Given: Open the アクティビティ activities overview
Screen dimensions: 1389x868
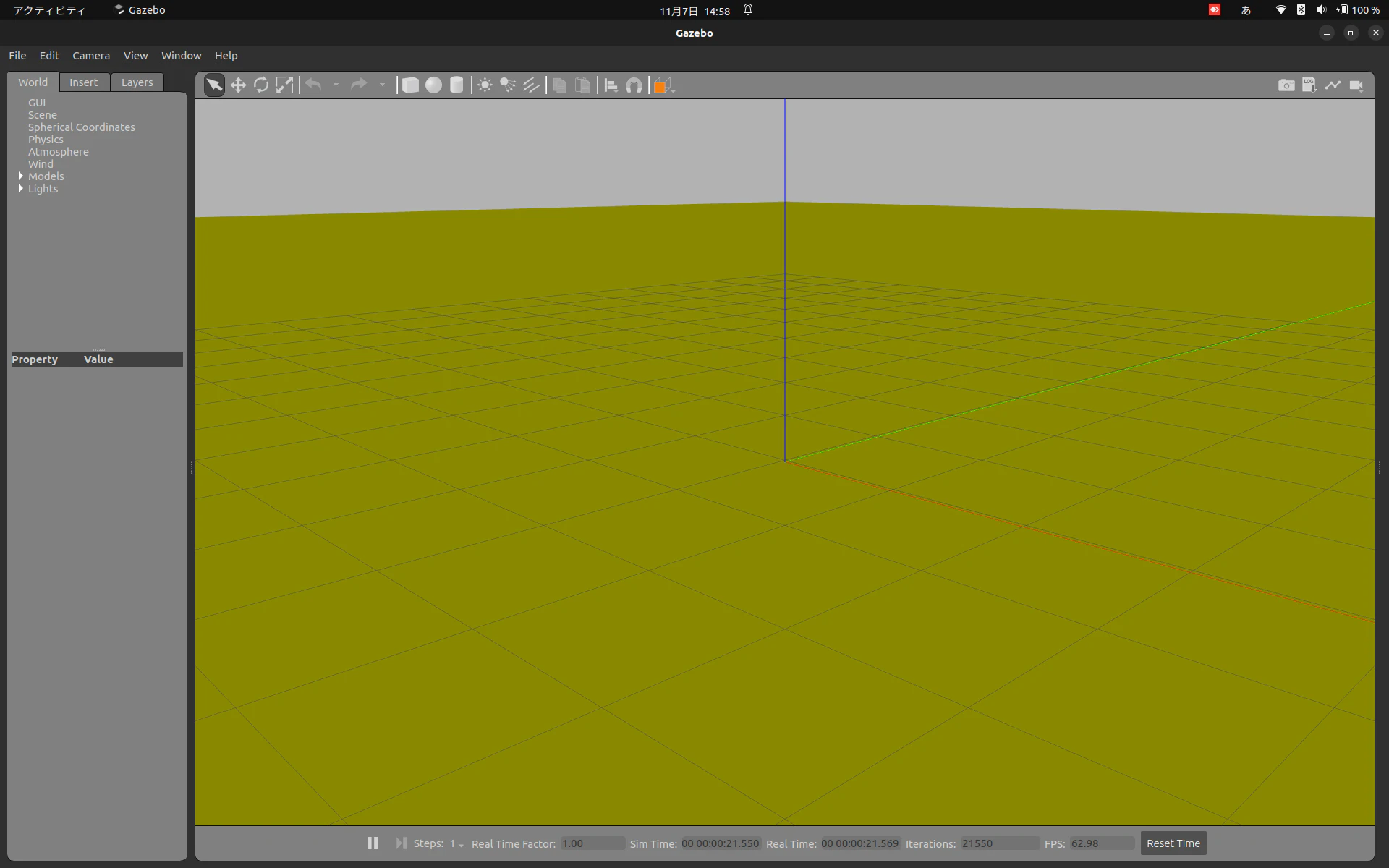Looking at the screenshot, I should (x=49, y=10).
